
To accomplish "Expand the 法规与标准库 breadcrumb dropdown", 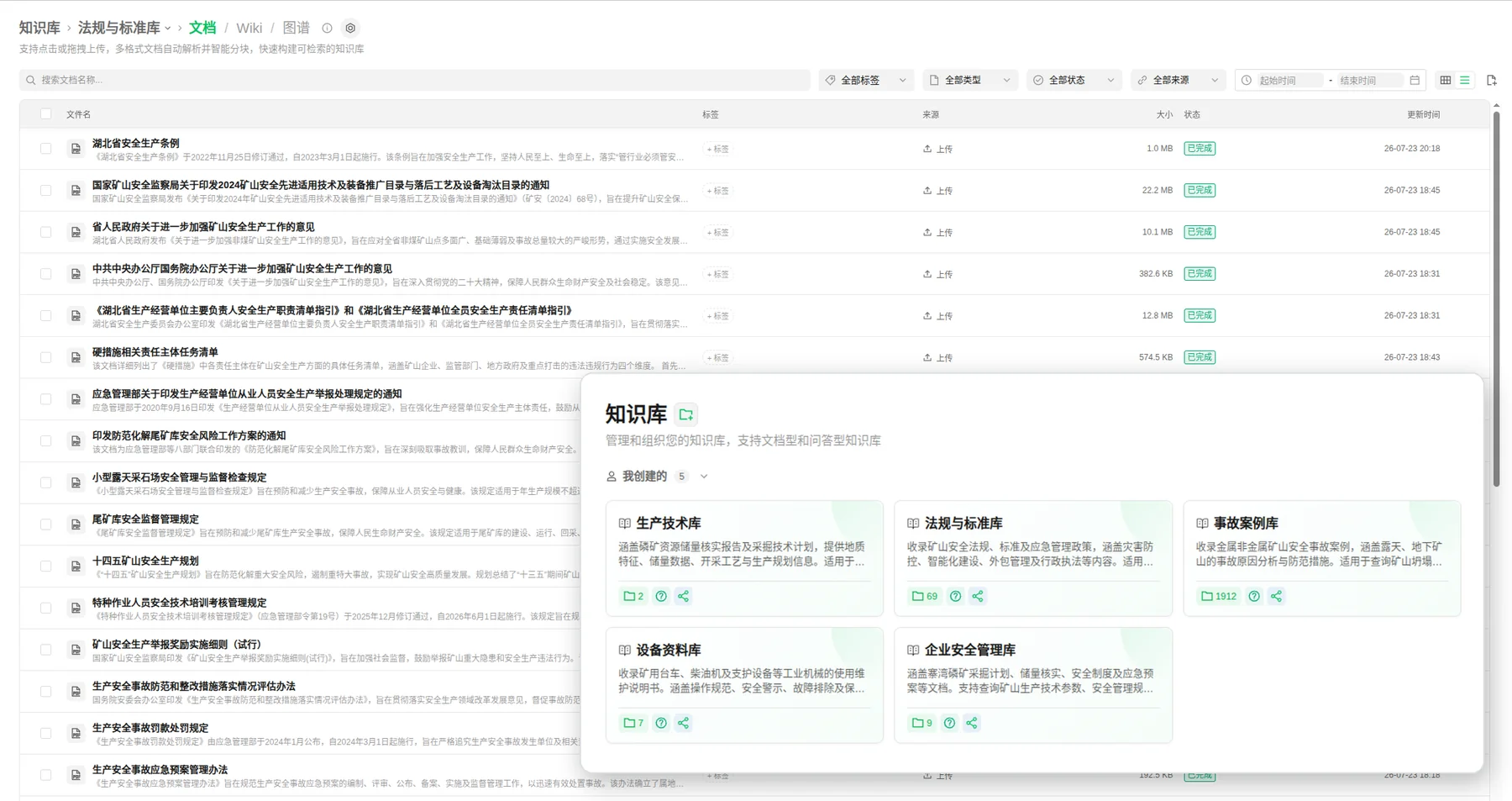I will coord(167,29).
